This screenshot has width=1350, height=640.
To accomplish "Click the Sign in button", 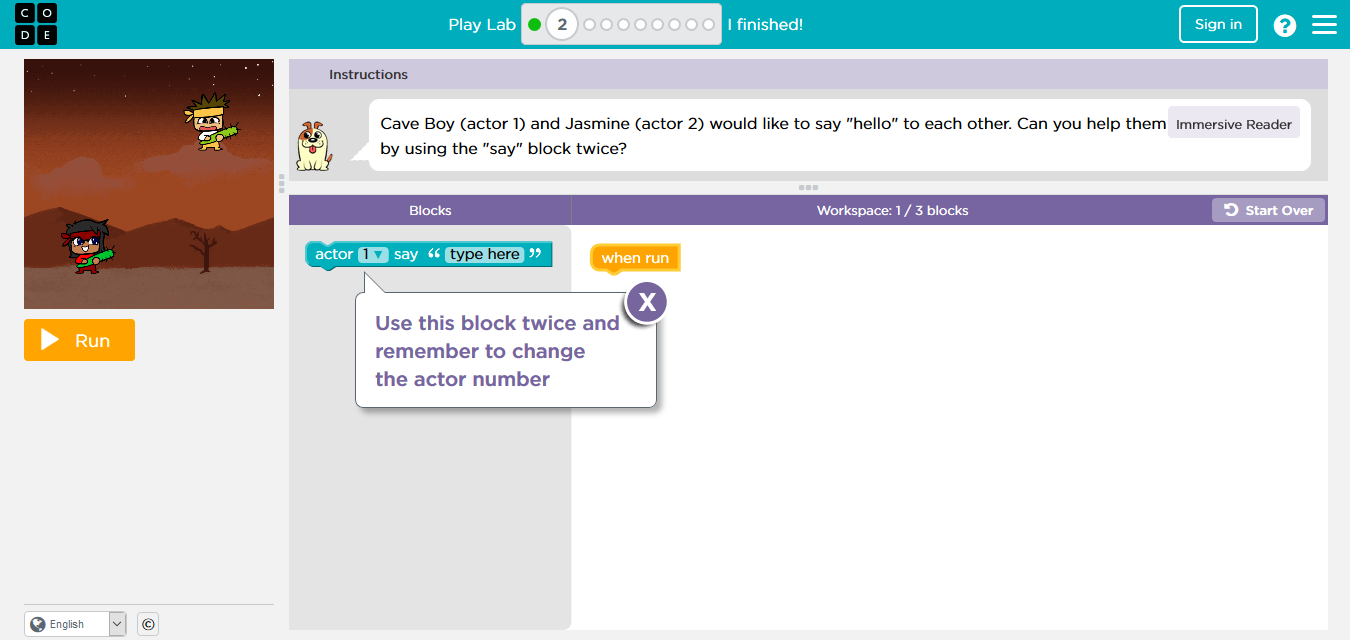I will 1218,24.
